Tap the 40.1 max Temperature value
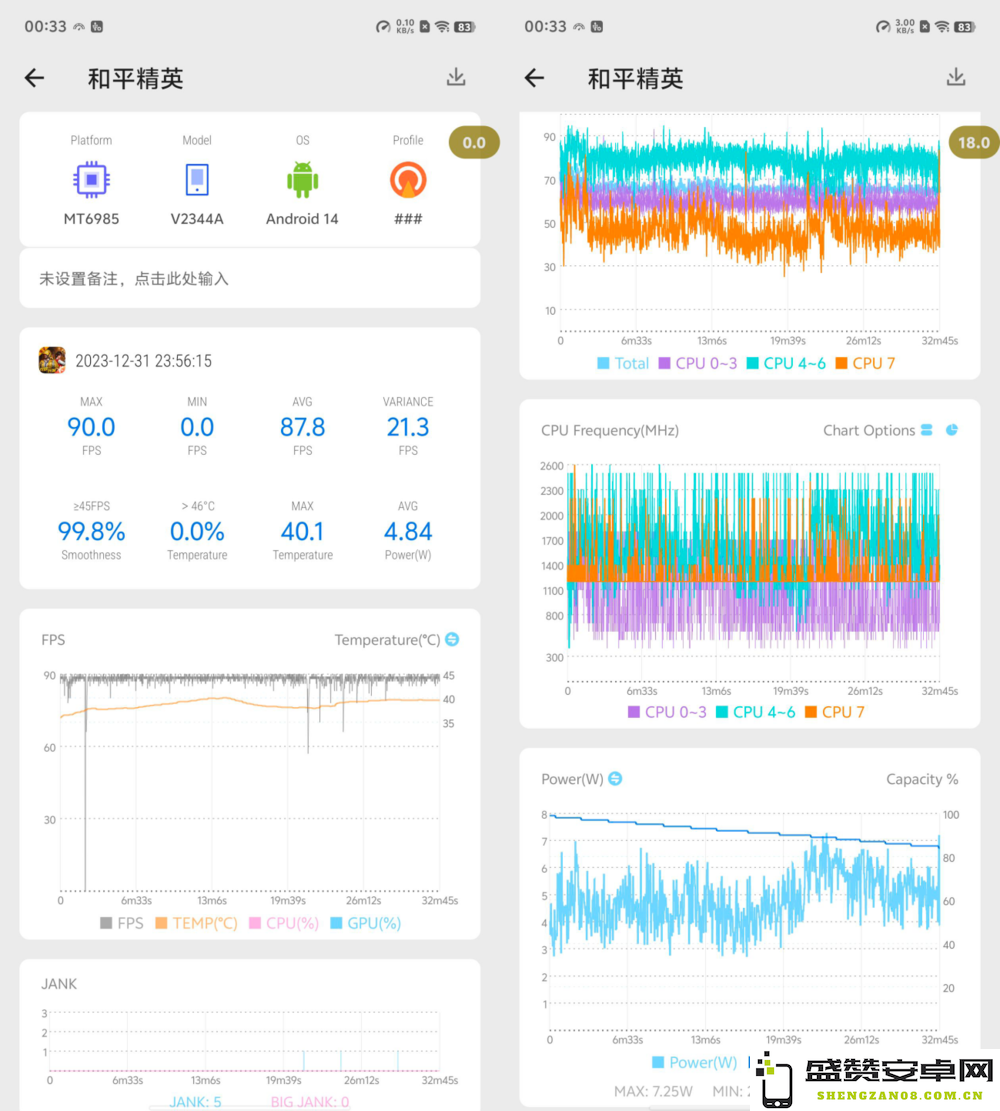The image size is (1000, 1111). [x=303, y=531]
